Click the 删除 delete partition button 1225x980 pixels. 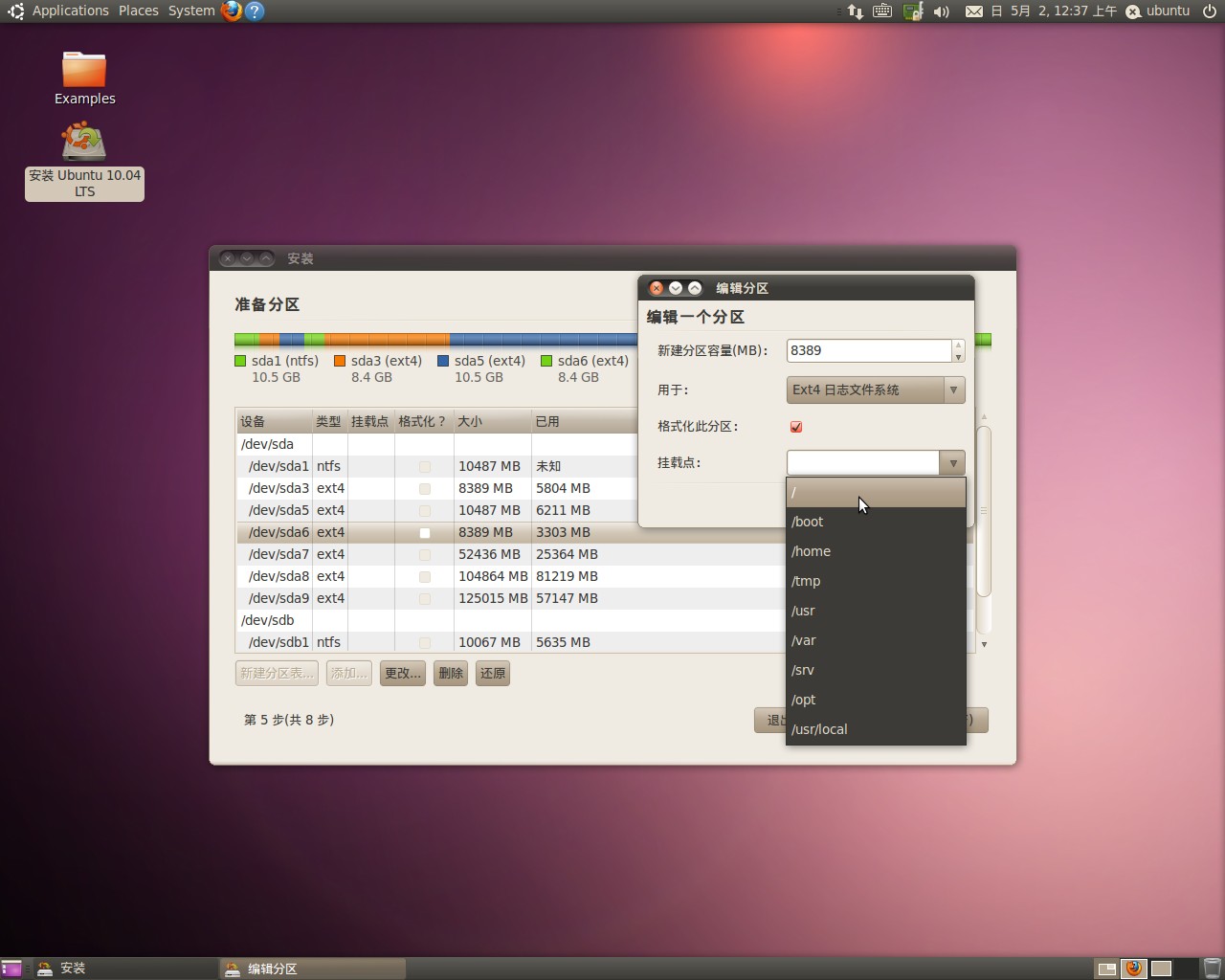(x=451, y=674)
